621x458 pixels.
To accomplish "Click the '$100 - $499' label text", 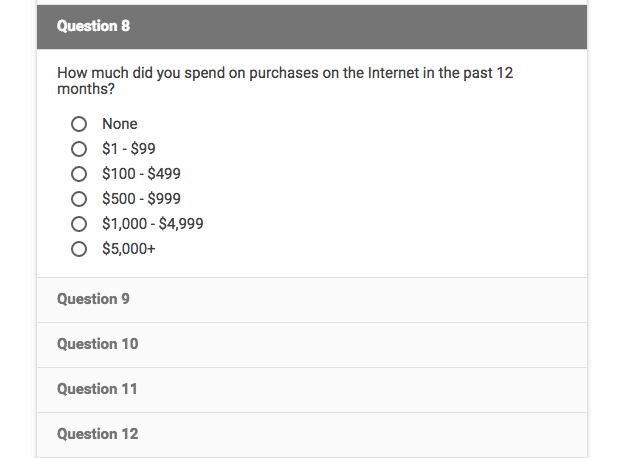I will [141, 174].
